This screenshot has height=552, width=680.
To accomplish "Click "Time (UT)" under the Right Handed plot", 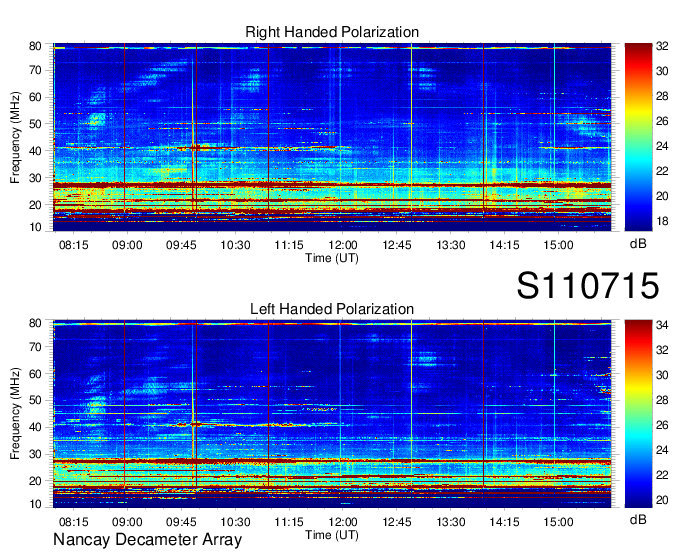I will tap(332, 258).
